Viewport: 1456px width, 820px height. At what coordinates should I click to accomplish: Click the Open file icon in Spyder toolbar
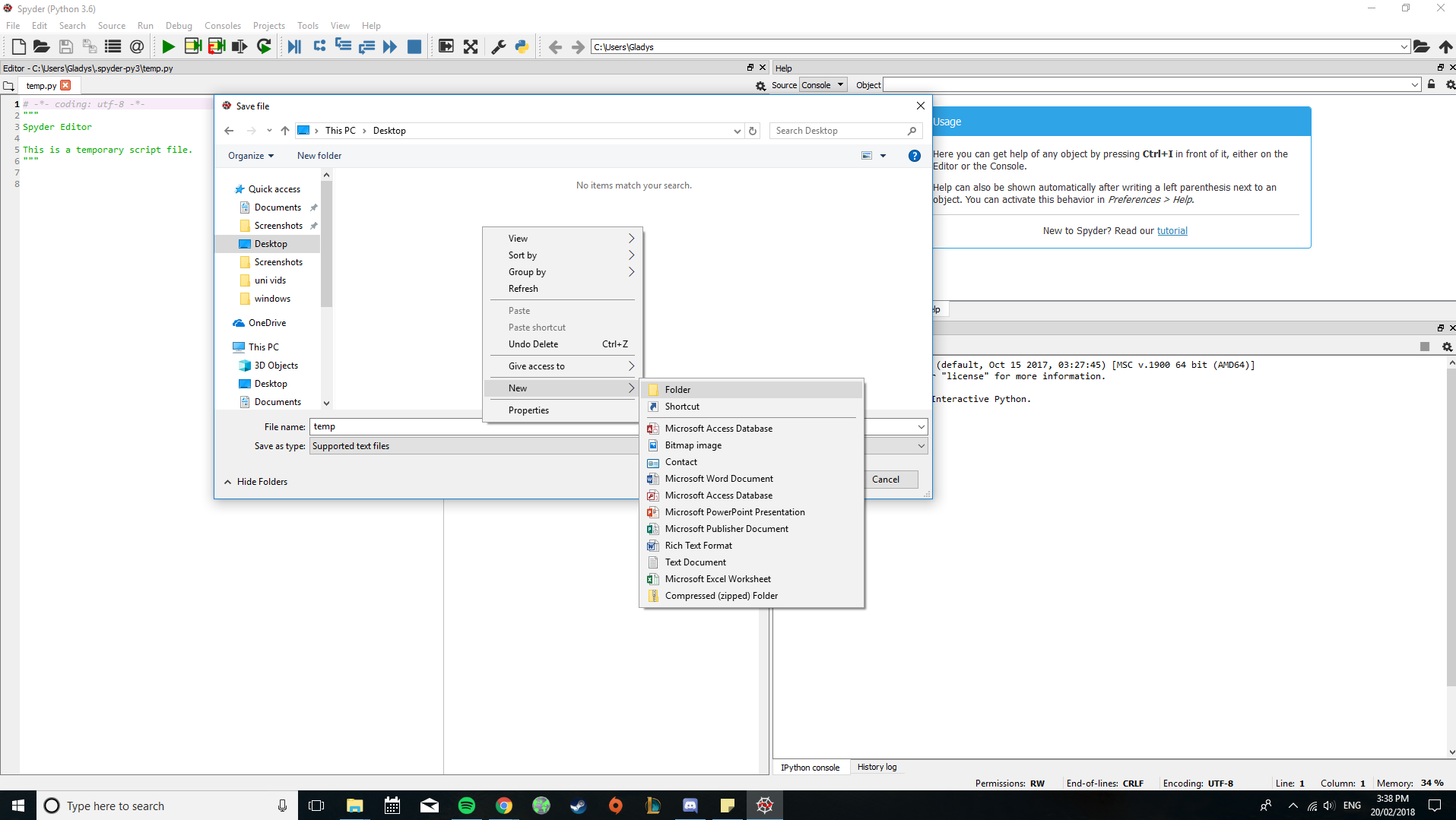click(x=42, y=46)
